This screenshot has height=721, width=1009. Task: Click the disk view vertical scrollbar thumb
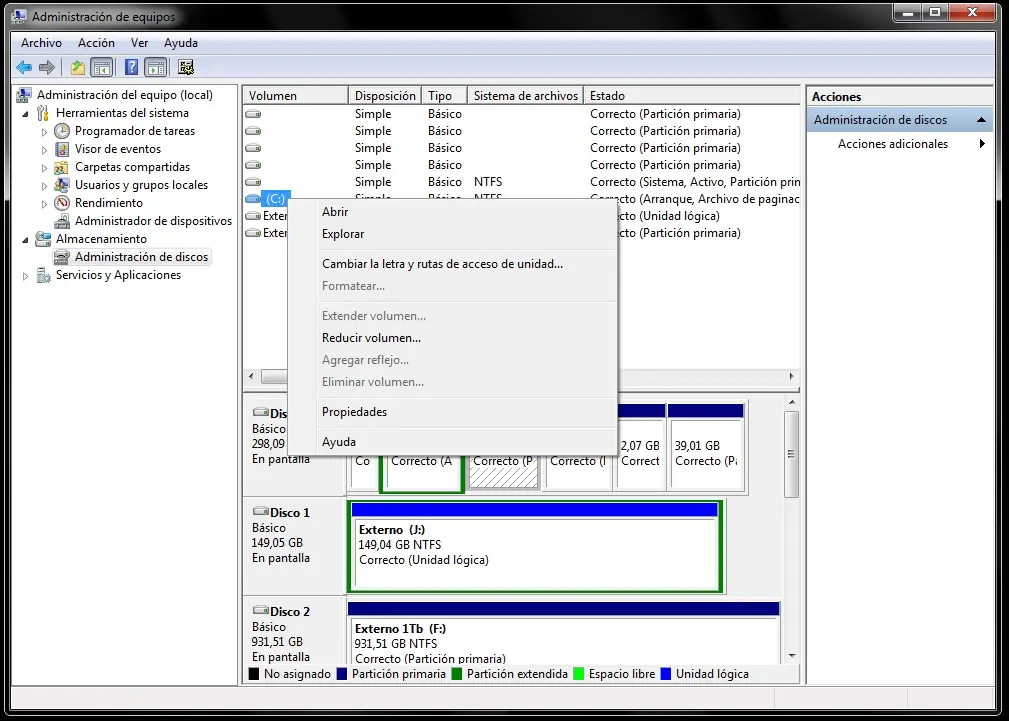(792, 454)
